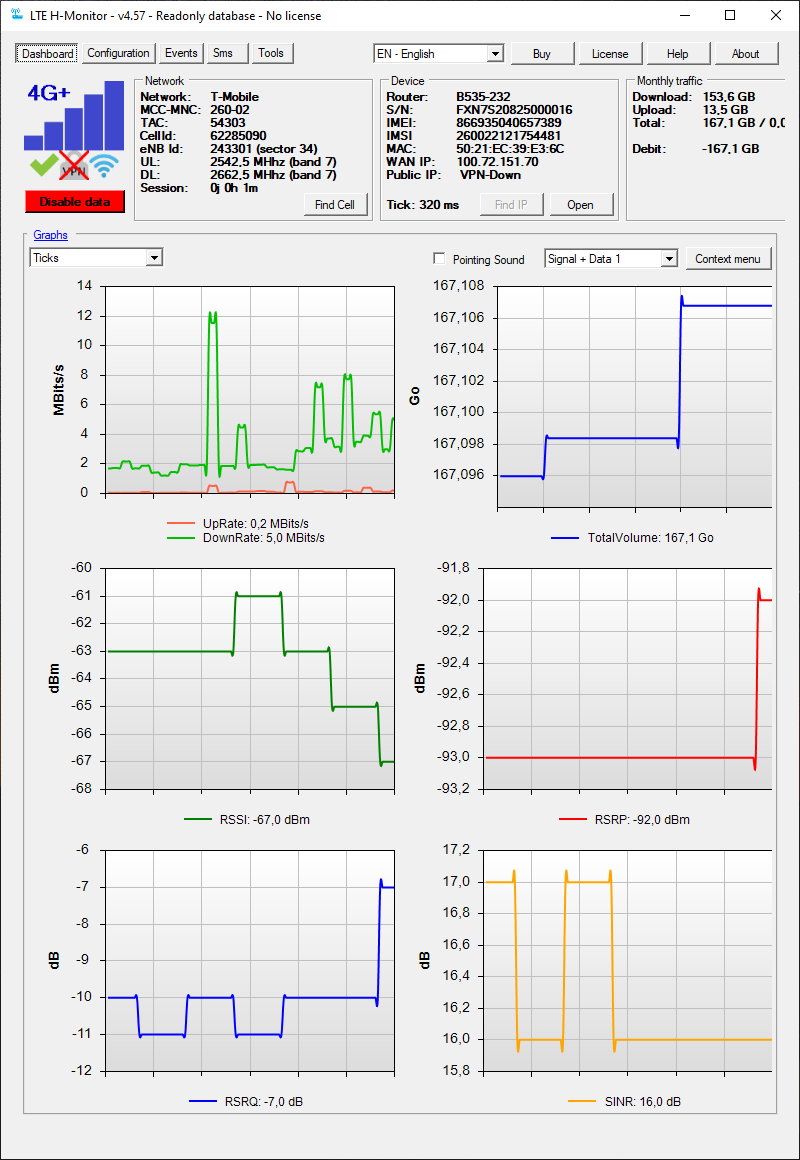
Task: Click the 4G+ signal bars icon
Action: [74, 115]
